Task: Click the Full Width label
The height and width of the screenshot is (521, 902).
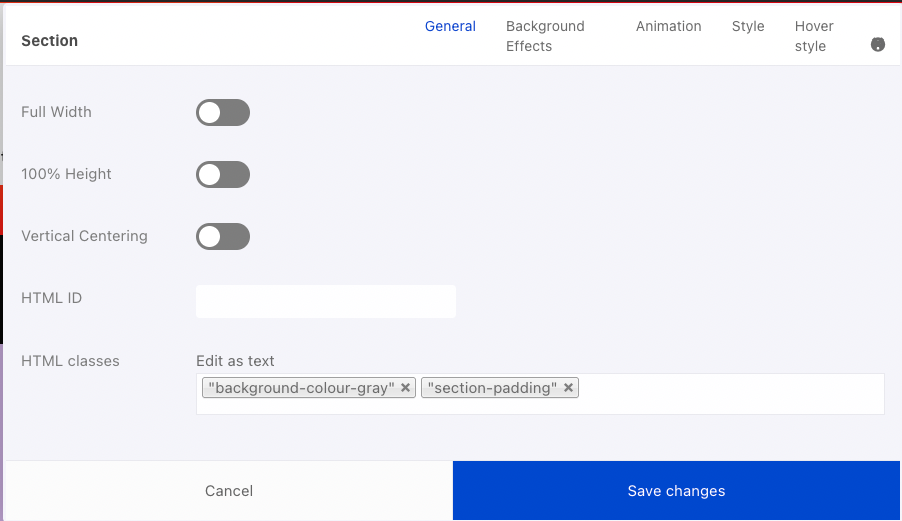Action: [56, 112]
